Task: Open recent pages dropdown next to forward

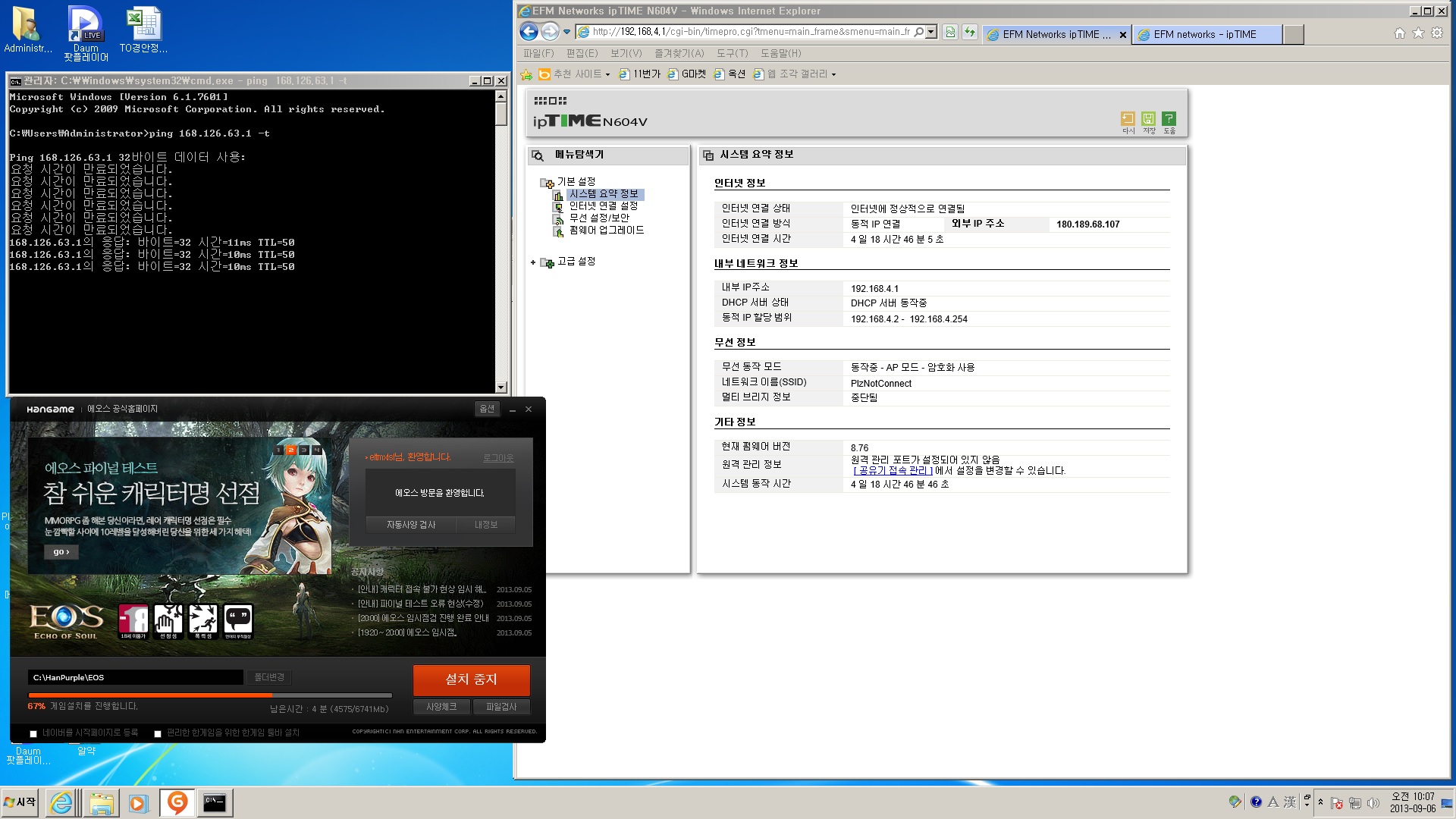Action: pyautogui.click(x=566, y=32)
